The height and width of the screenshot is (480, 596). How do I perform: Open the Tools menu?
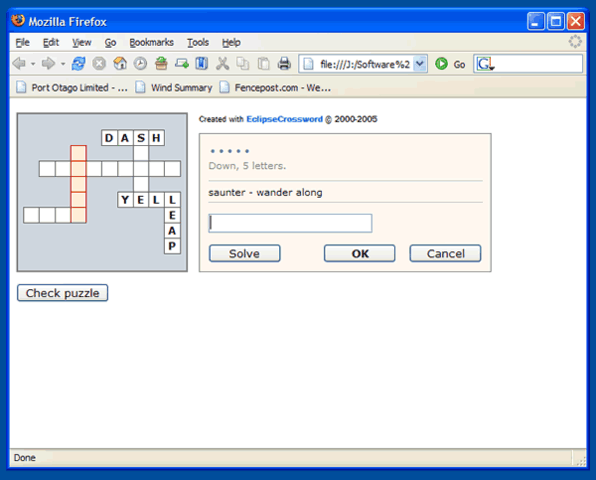198,42
